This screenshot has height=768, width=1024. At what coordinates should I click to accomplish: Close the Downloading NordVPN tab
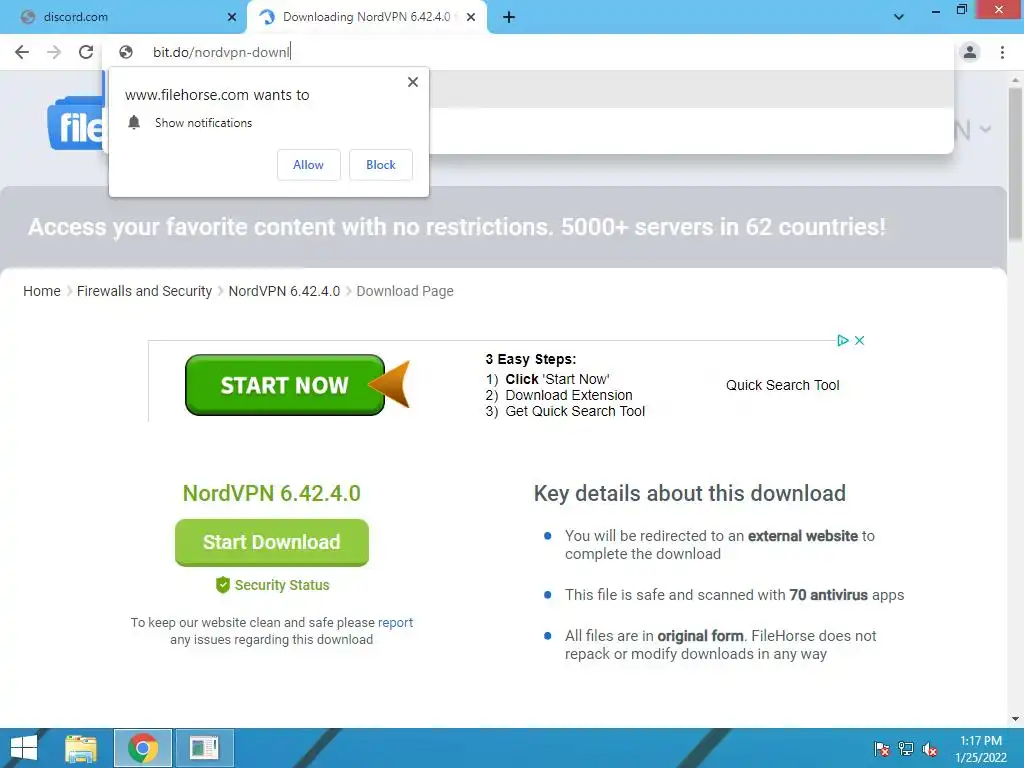click(x=471, y=17)
